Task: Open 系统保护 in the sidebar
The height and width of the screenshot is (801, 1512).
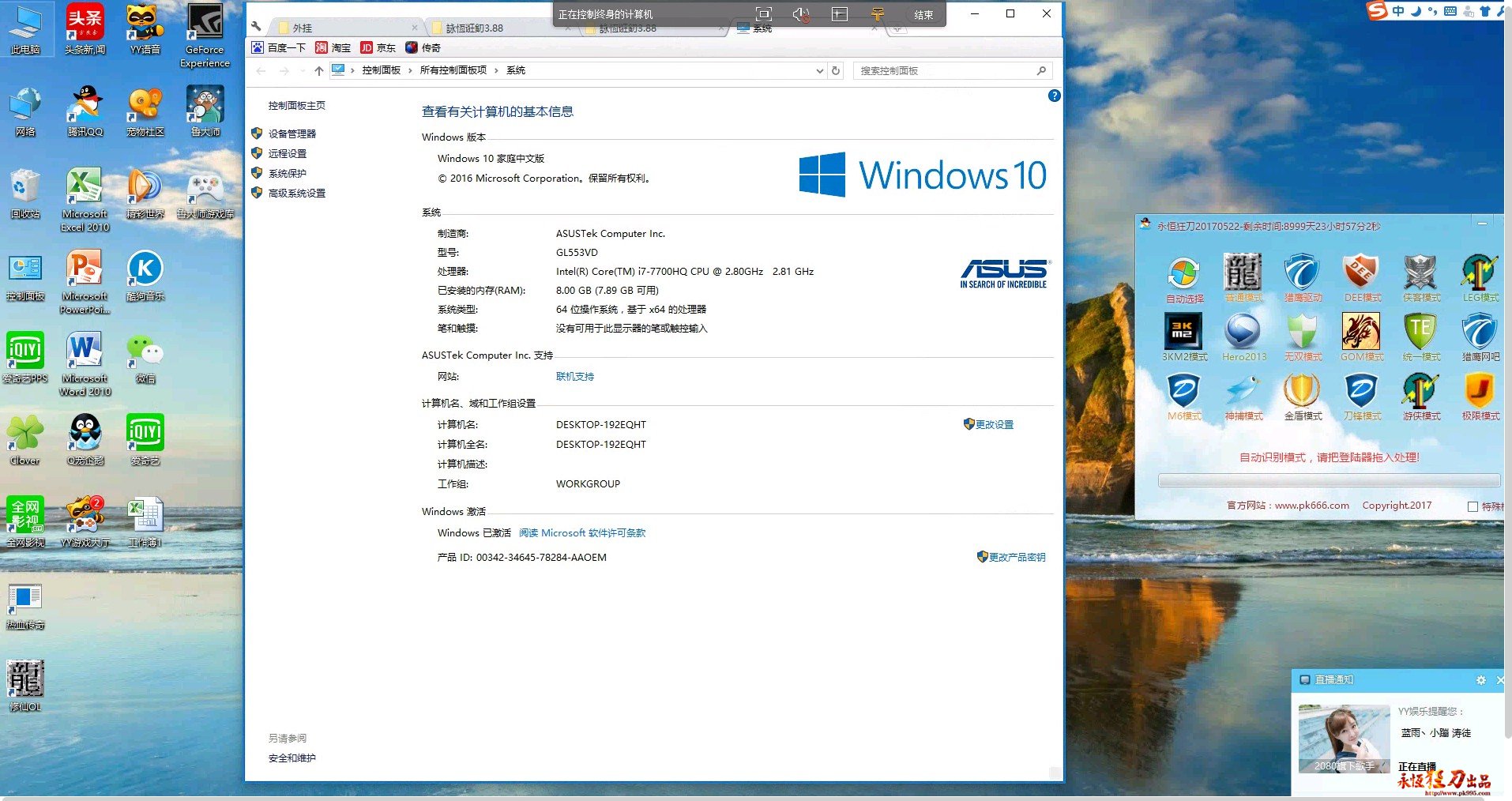Action: coord(287,173)
